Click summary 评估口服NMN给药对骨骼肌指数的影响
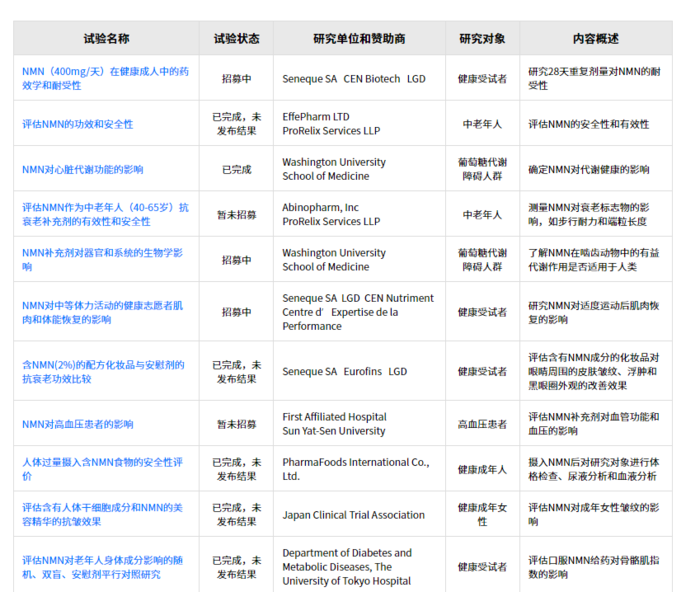This screenshot has width=700, height=592. pyautogui.click(x=593, y=567)
